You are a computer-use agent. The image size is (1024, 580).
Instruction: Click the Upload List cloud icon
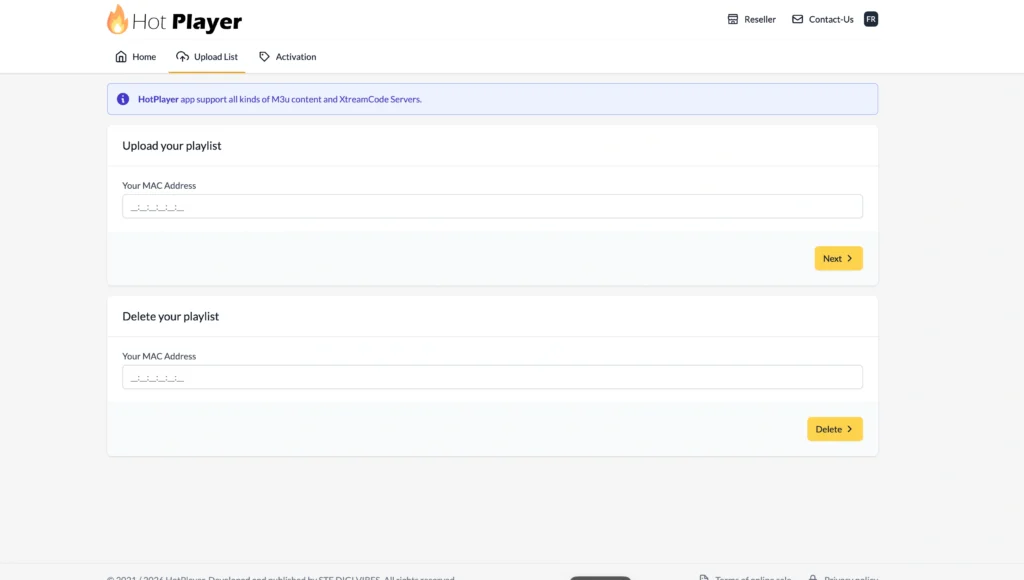pyautogui.click(x=182, y=57)
